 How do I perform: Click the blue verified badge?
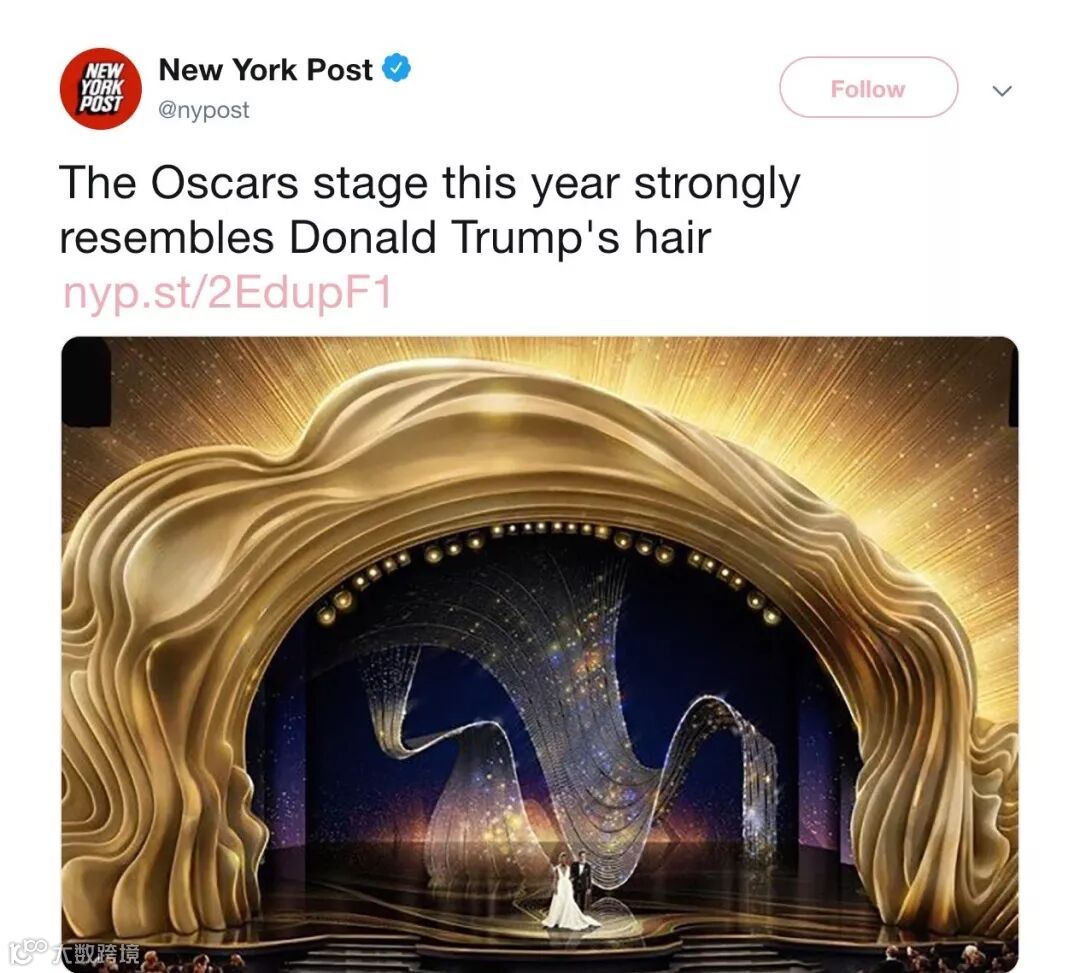396,69
